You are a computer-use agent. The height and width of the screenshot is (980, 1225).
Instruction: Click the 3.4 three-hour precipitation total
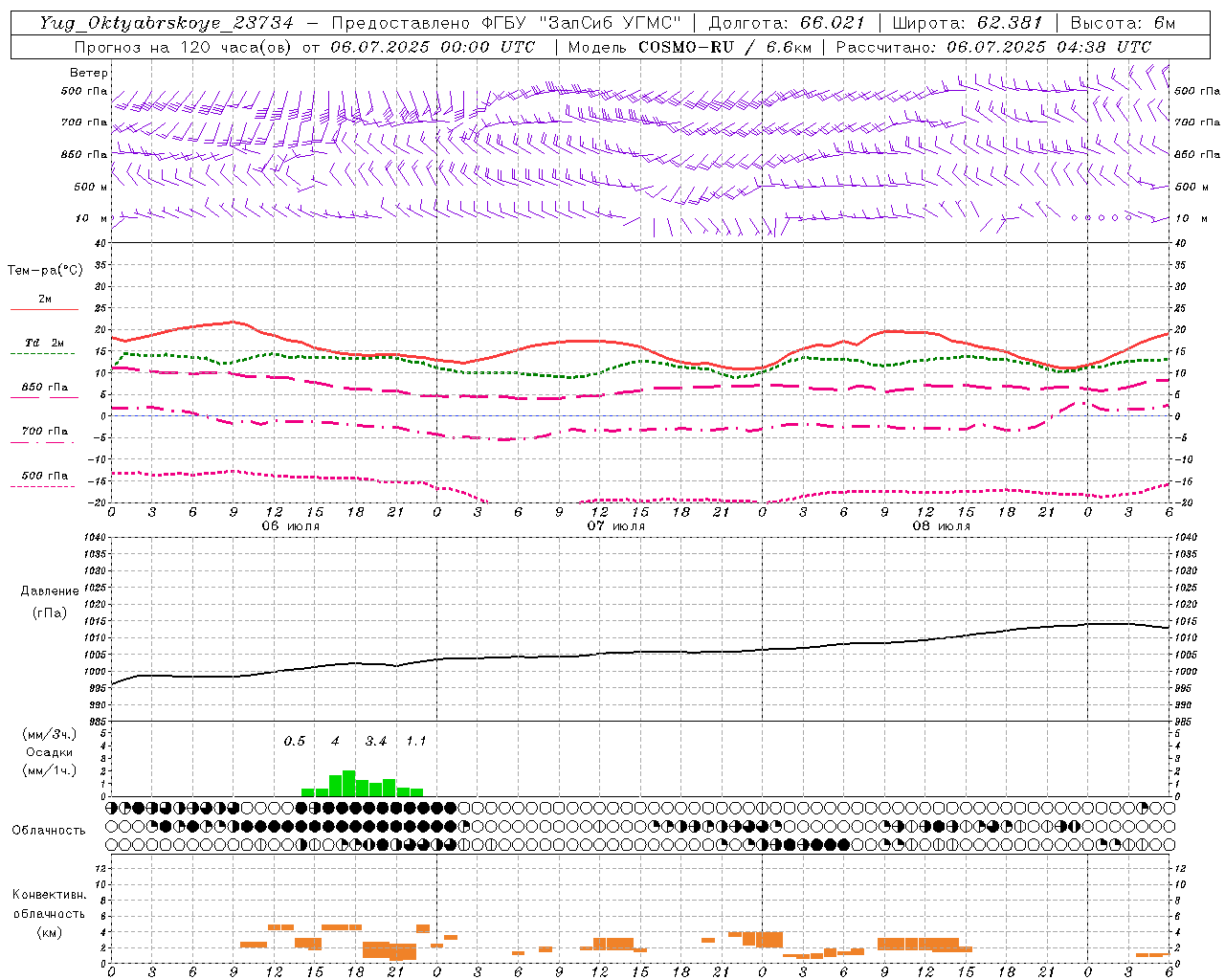click(376, 741)
